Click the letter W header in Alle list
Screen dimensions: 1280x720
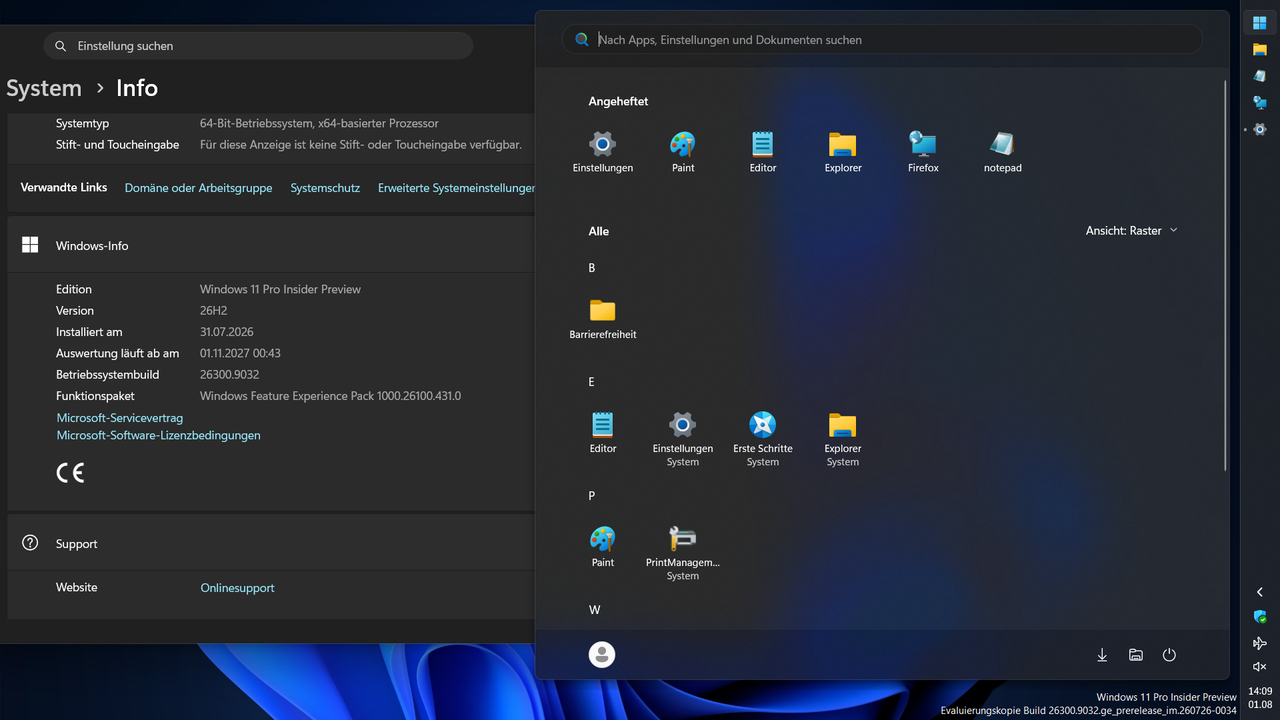tap(594, 610)
